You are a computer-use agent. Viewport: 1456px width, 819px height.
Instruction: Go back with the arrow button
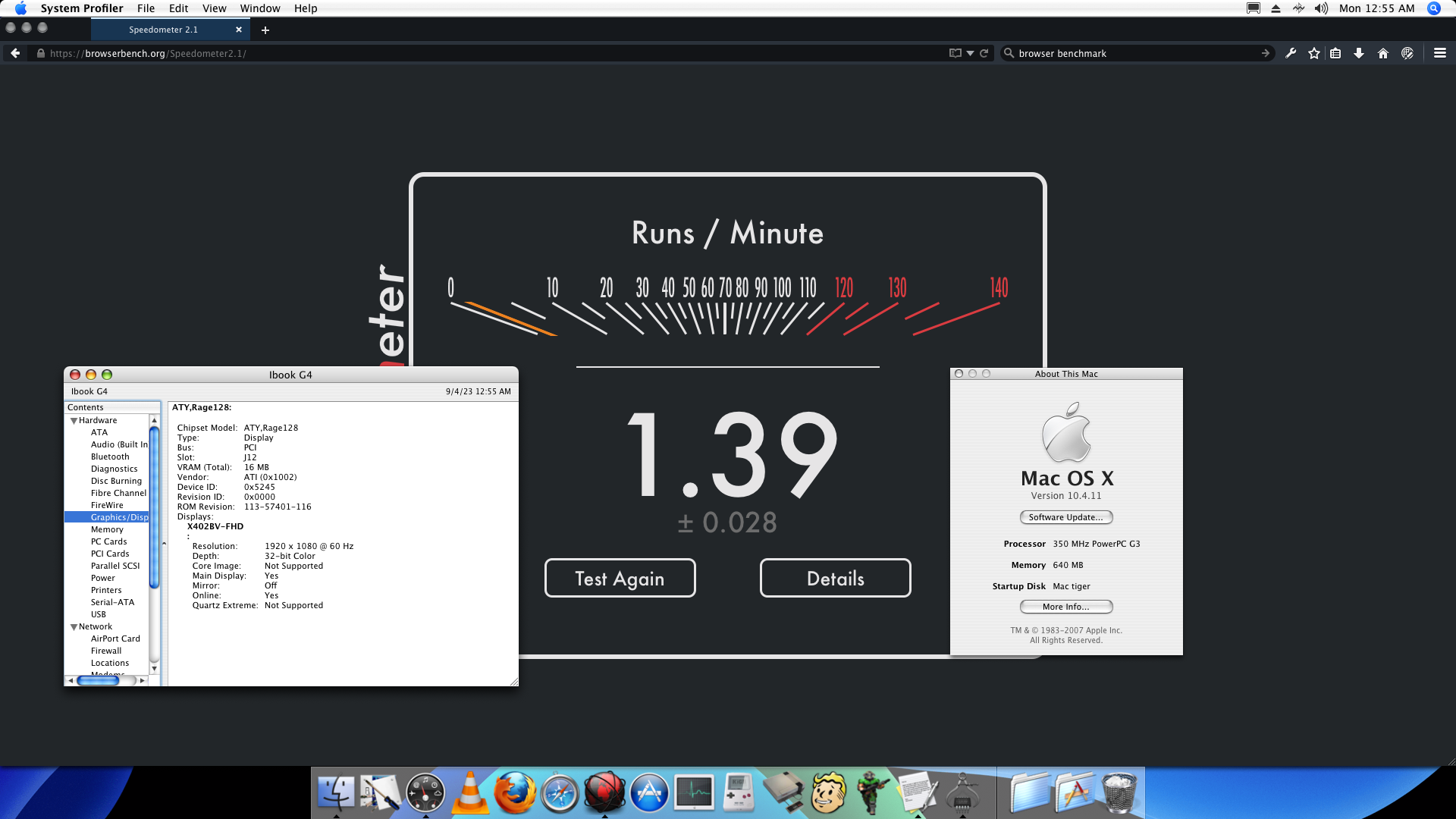pos(15,53)
